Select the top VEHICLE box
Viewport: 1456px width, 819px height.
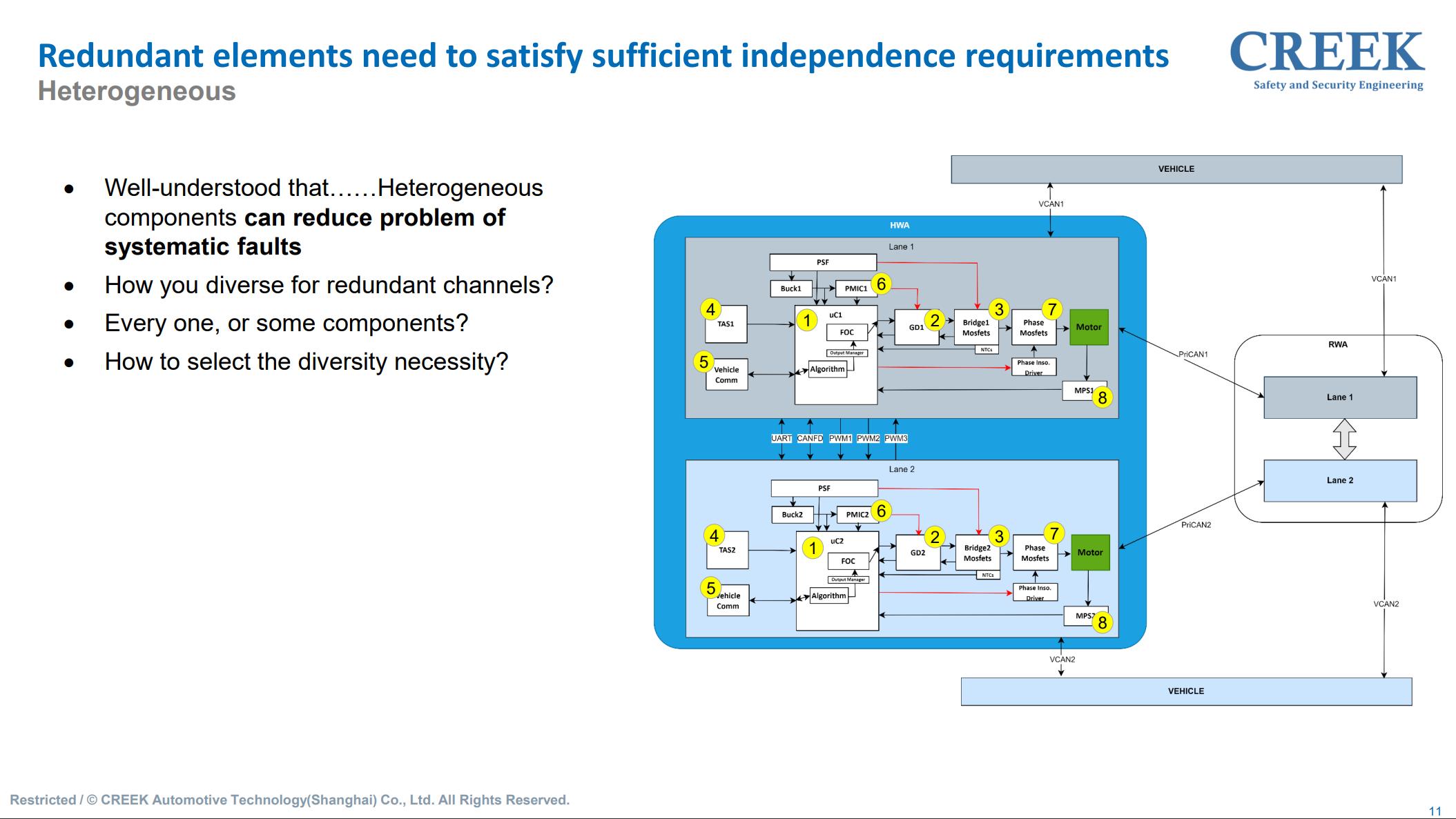coord(1176,169)
